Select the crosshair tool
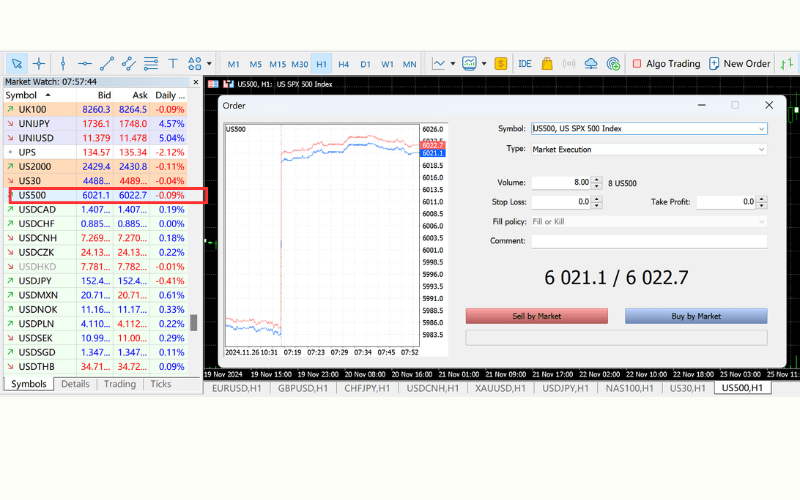The width and height of the screenshot is (800, 500). [39, 63]
